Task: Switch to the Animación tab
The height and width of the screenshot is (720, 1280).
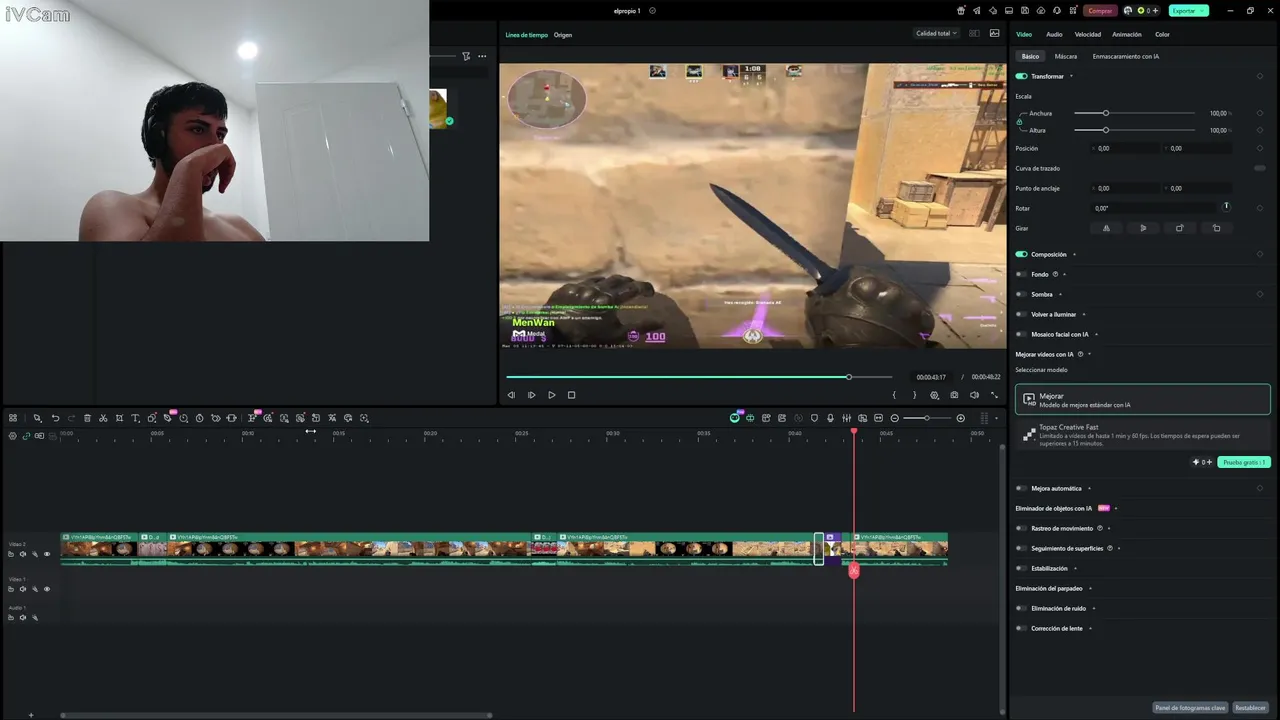Action: point(1127,34)
